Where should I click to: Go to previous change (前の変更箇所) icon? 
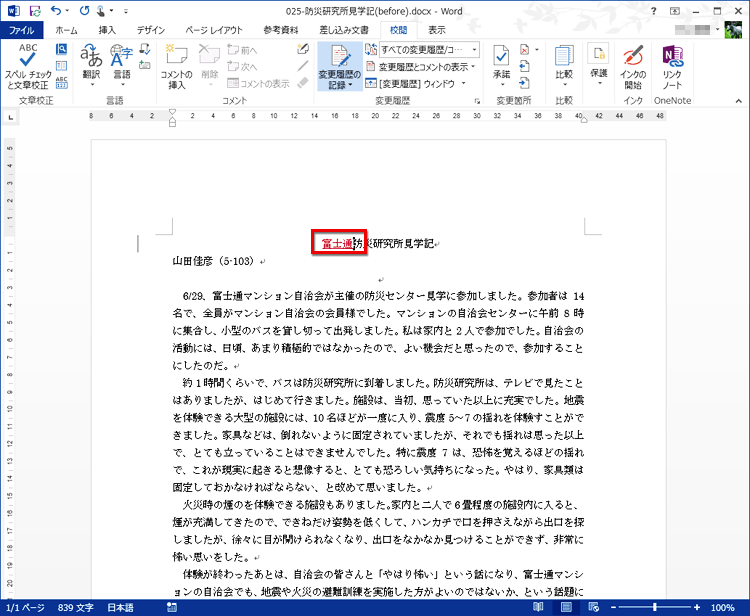525,66
